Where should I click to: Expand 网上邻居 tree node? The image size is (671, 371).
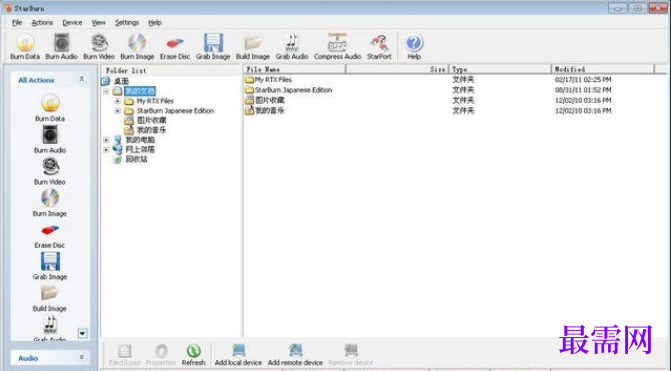click(106, 150)
